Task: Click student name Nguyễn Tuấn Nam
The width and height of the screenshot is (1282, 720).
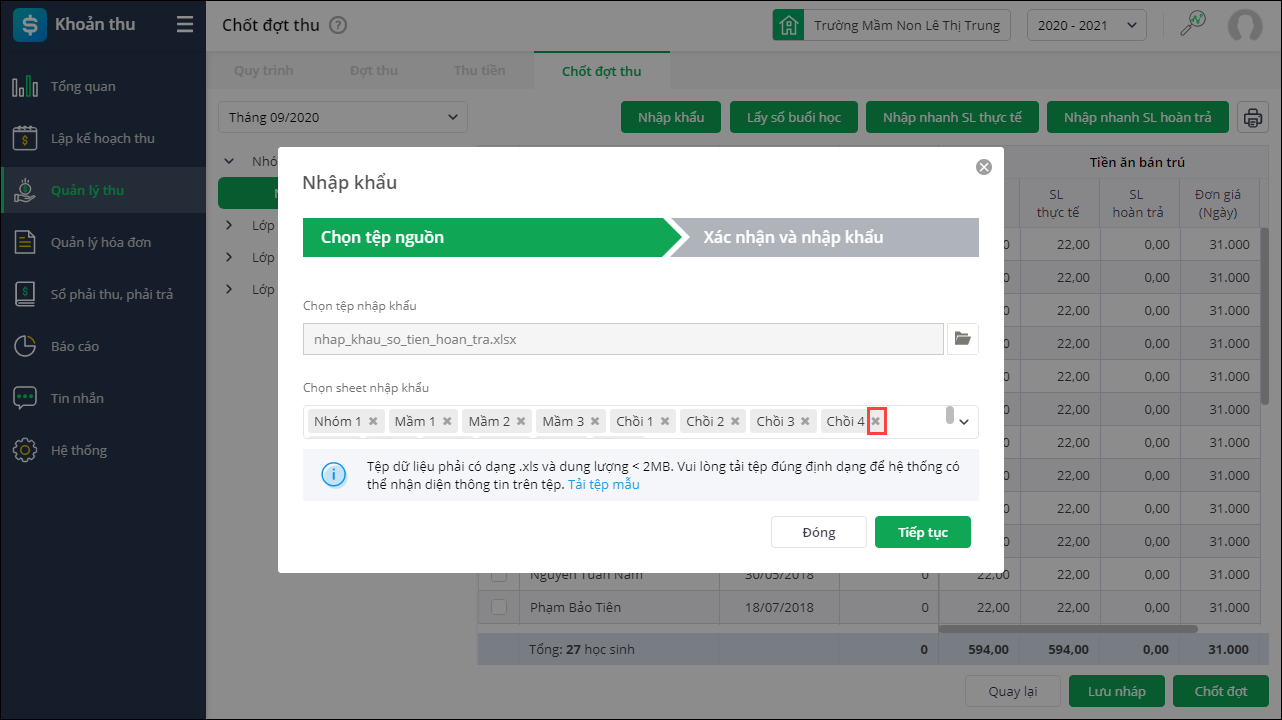Action: (x=586, y=575)
